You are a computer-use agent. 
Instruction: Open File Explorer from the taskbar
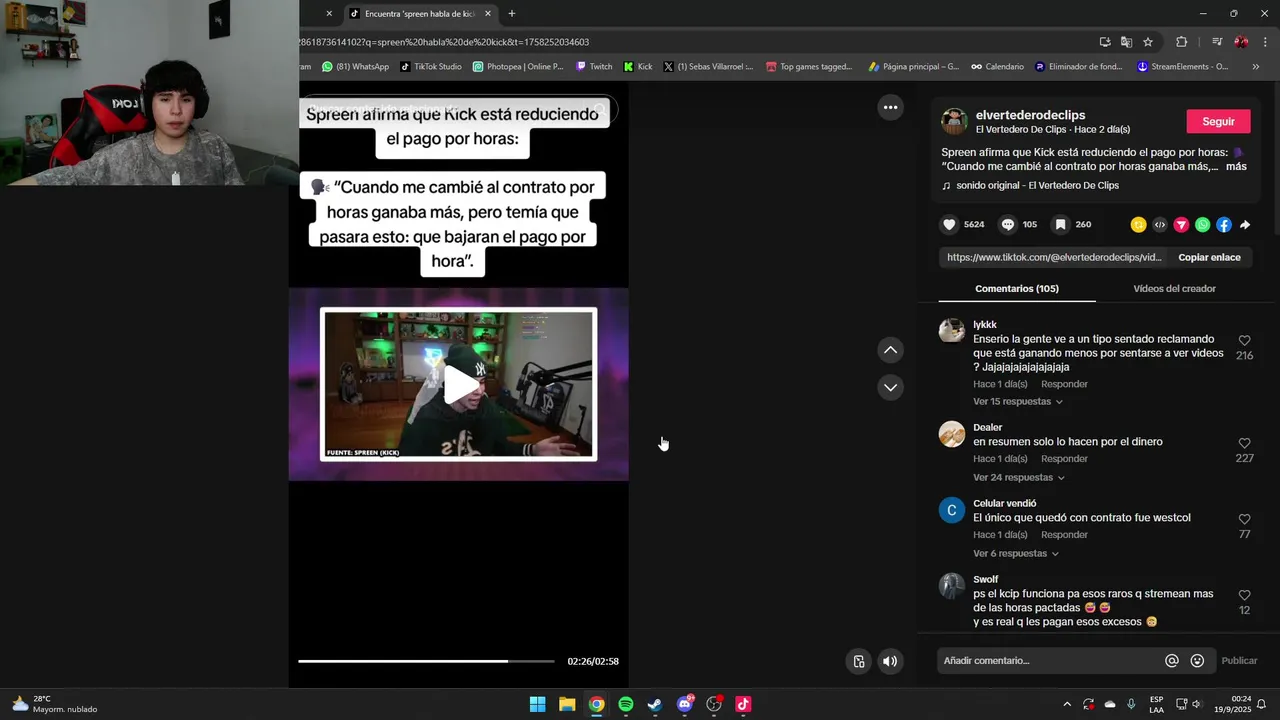567,704
